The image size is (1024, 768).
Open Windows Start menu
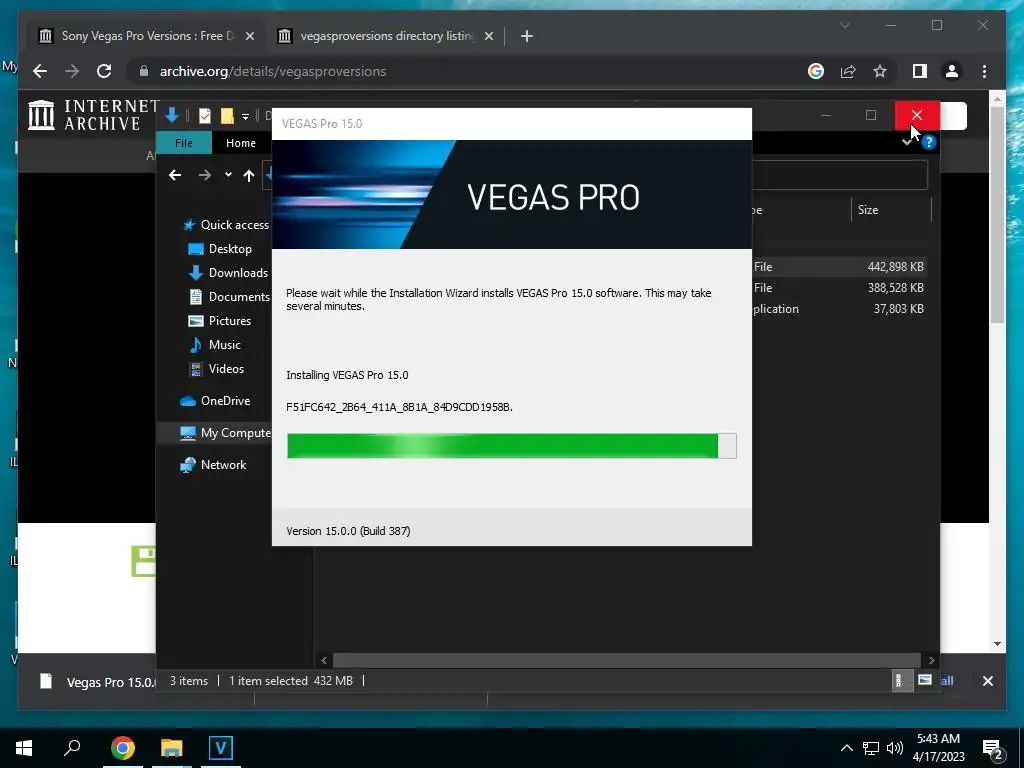(24, 748)
